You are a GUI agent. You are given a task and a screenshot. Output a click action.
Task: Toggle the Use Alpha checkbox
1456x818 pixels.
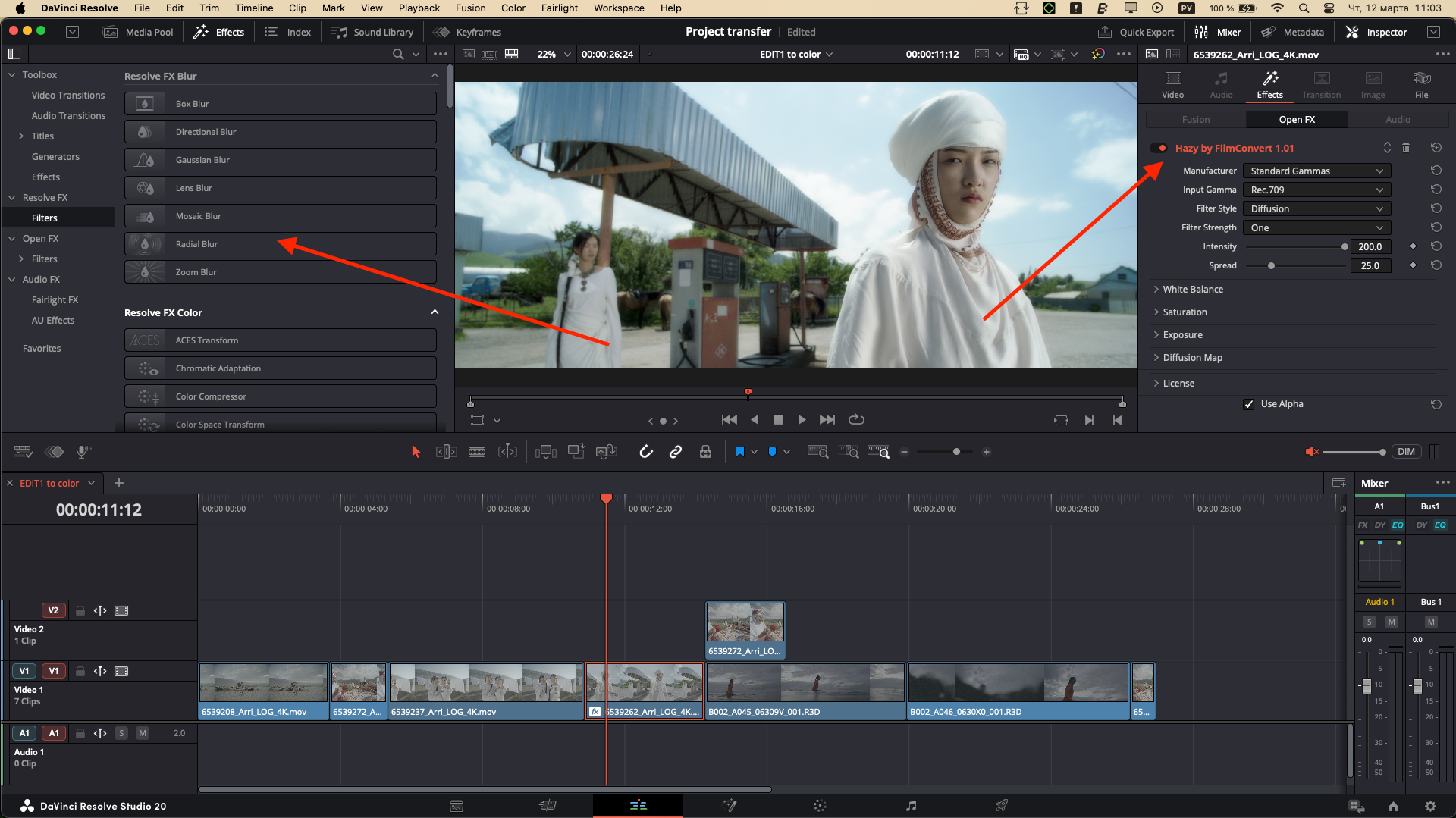coord(1249,404)
